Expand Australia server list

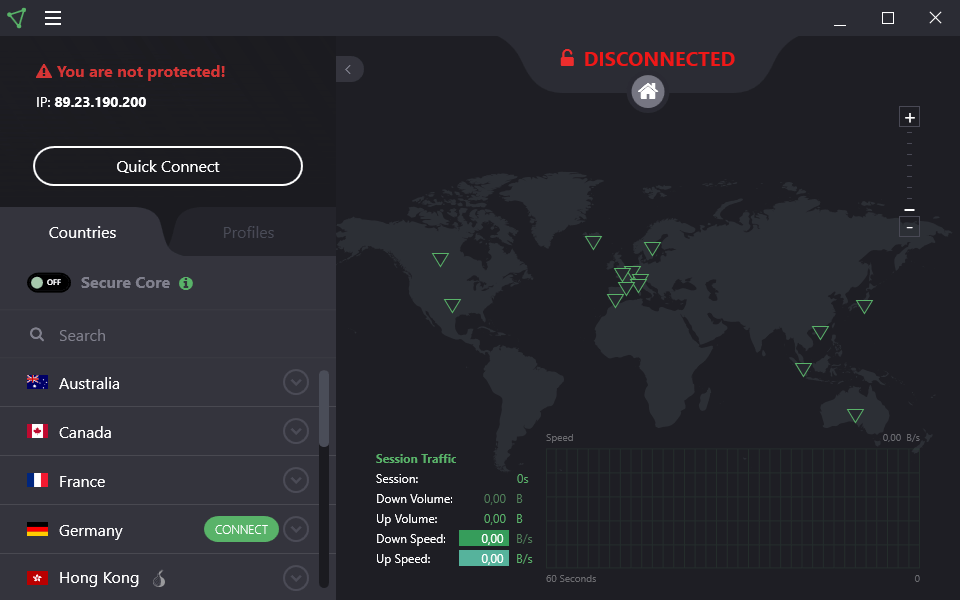(x=296, y=382)
